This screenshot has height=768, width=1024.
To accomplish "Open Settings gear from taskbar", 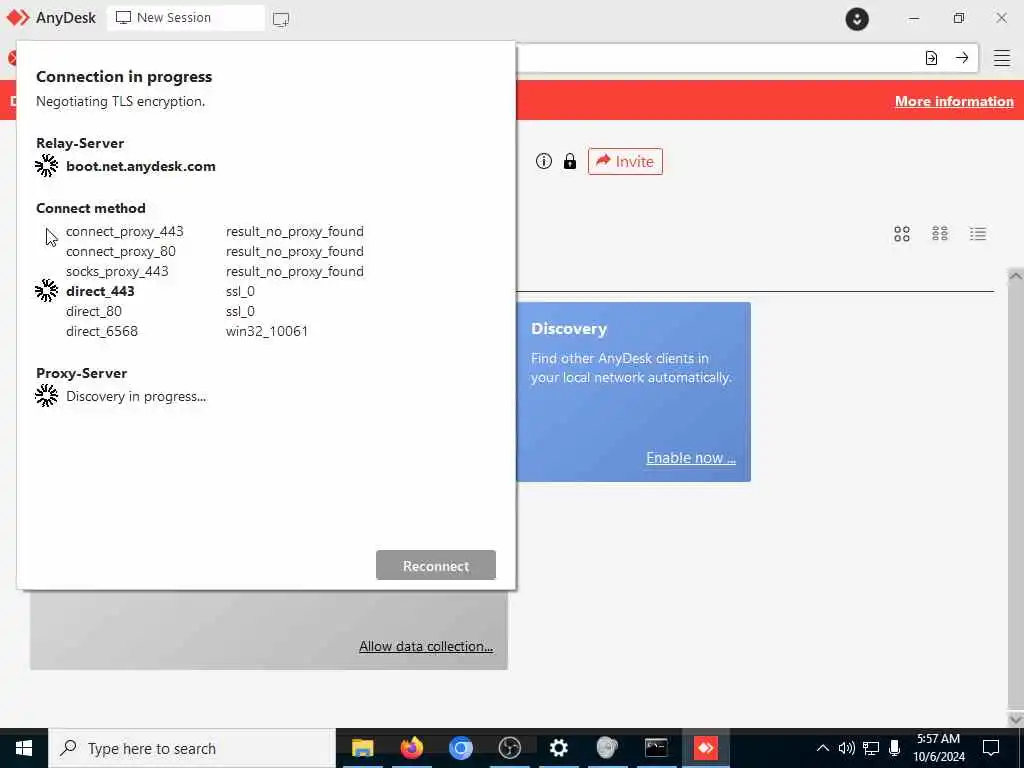I will (558, 748).
